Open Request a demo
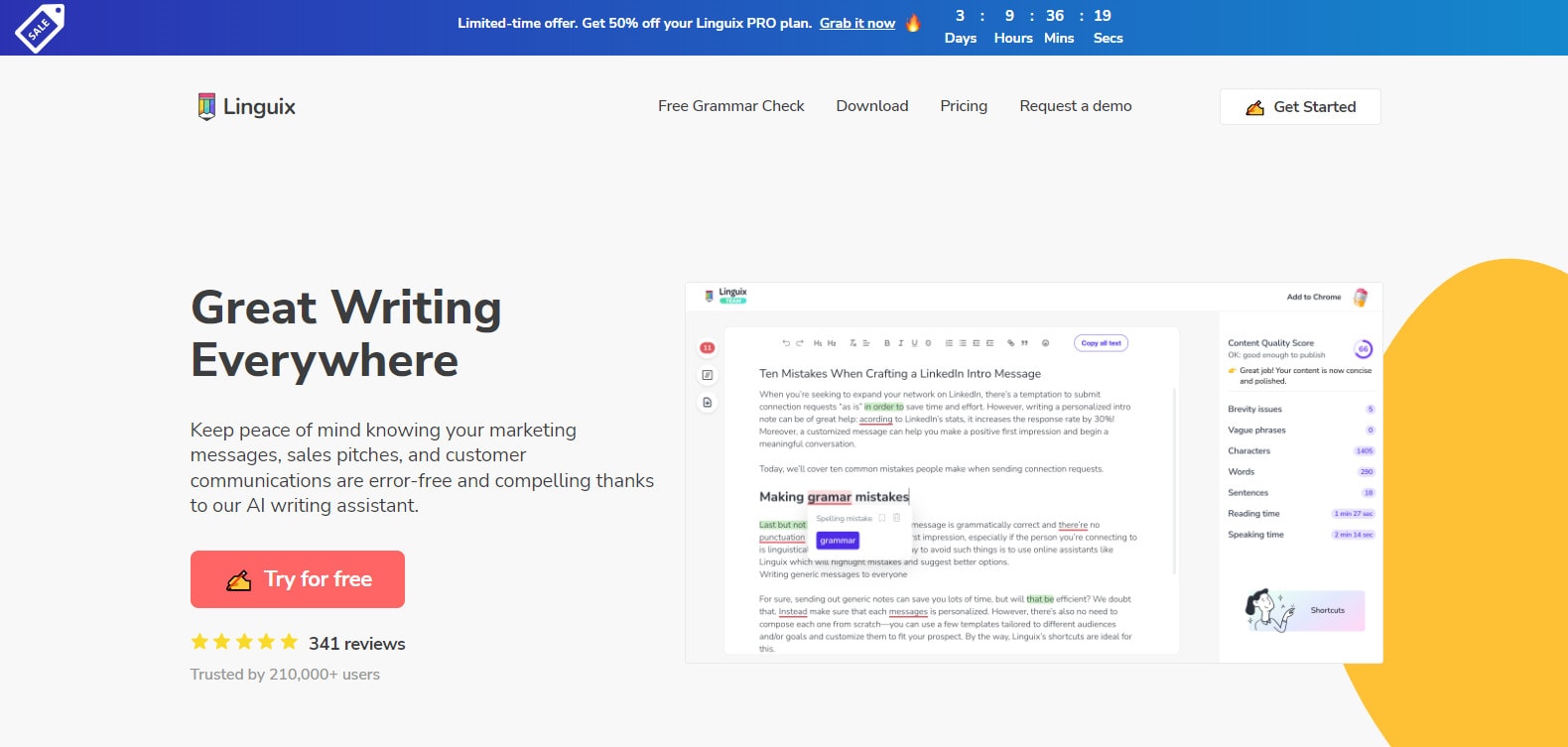 (x=1076, y=106)
